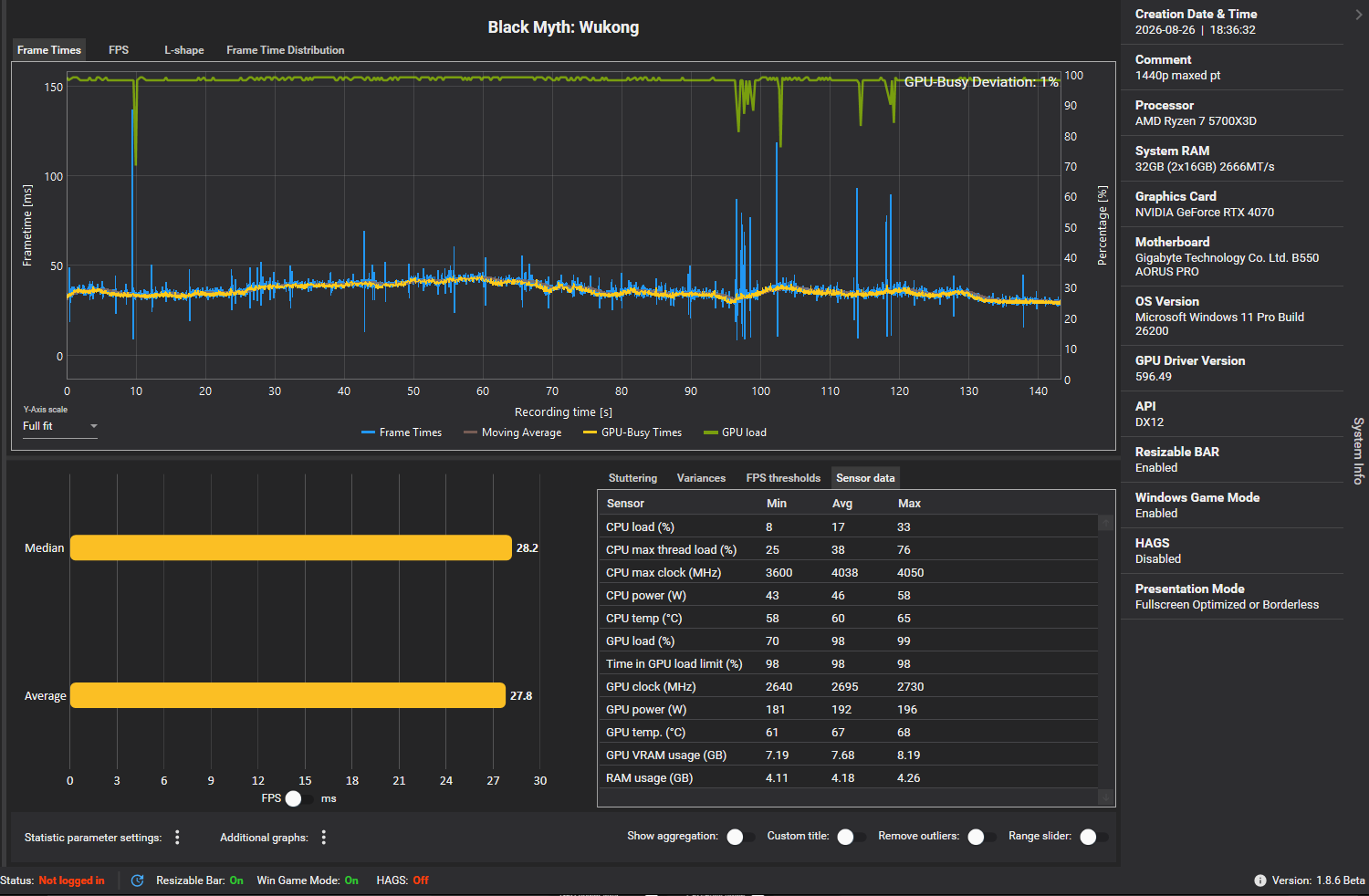Open the Statistic parameter settings menu icon

pyautogui.click(x=177, y=837)
